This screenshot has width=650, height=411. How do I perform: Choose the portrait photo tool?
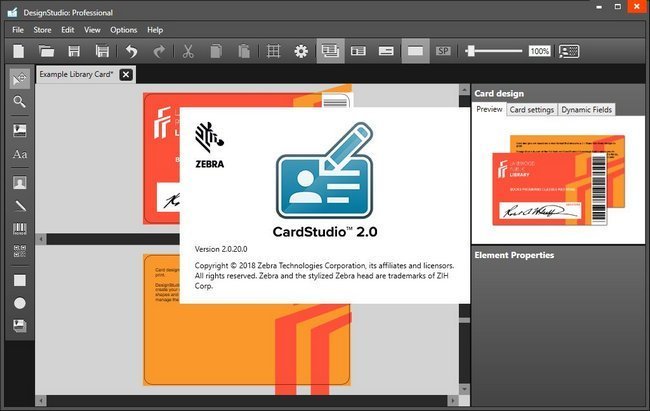coord(19,182)
